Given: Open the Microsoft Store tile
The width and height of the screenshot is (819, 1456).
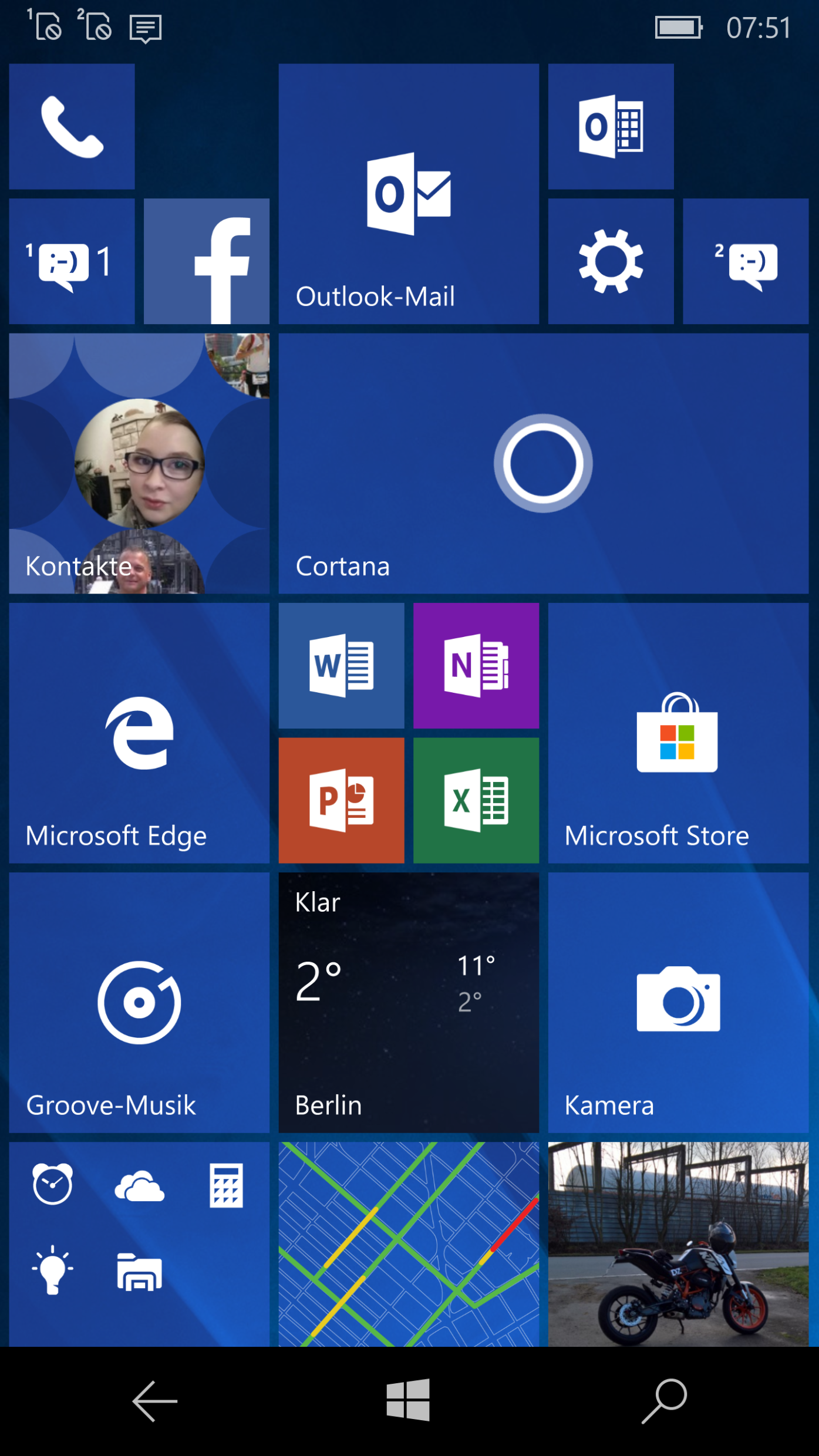Looking at the screenshot, I should [678, 733].
